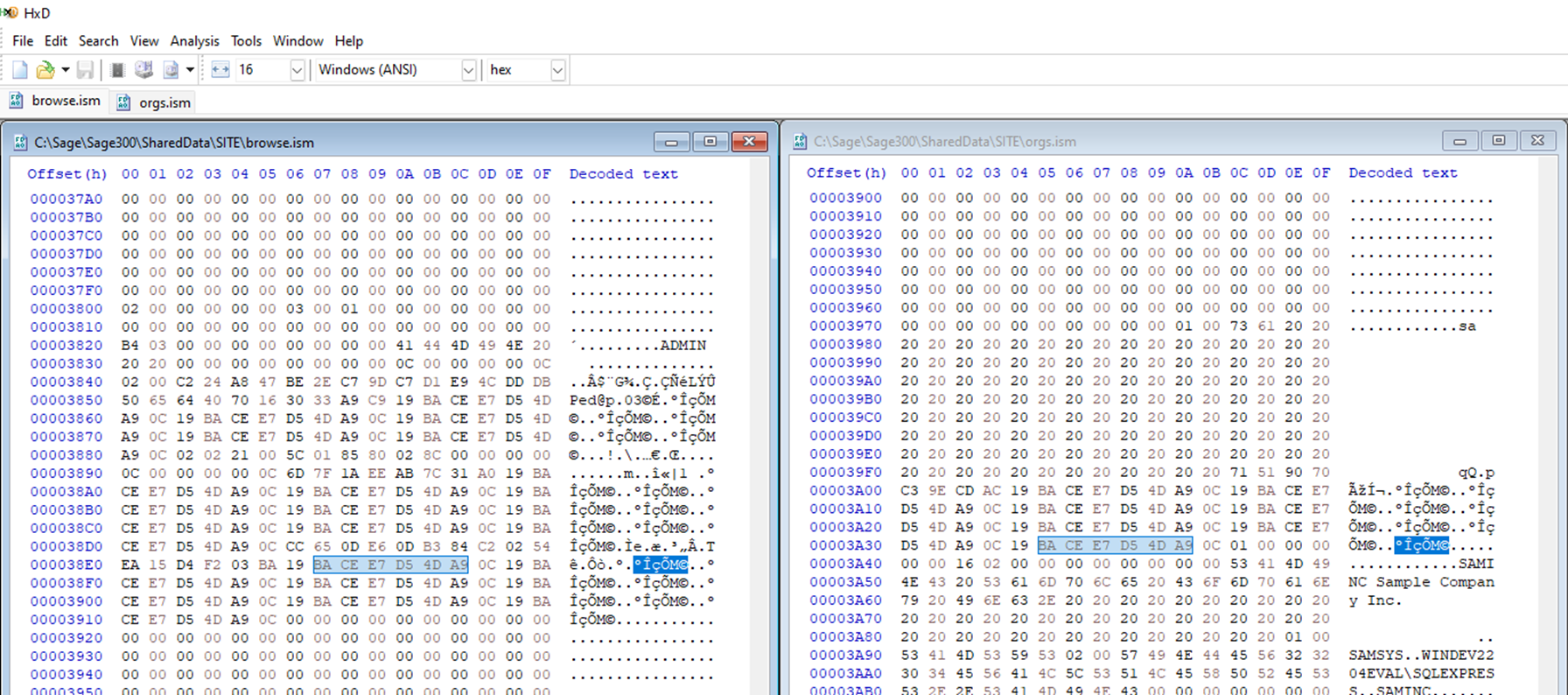The height and width of the screenshot is (695, 1568).
Task: Open the bytes per row dropdown showing 16
Action: coord(297,70)
